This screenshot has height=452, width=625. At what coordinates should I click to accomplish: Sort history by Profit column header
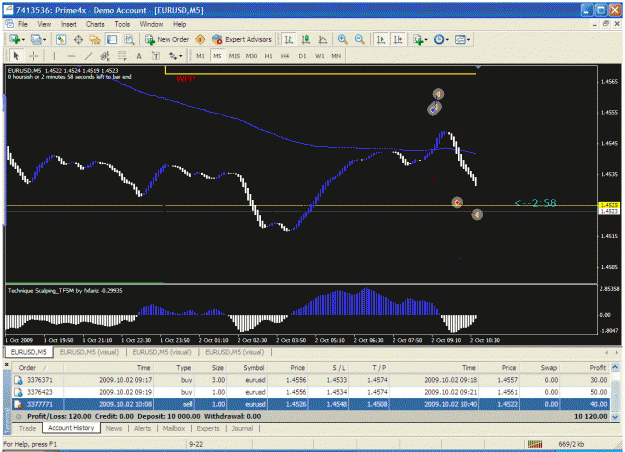(x=586, y=367)
